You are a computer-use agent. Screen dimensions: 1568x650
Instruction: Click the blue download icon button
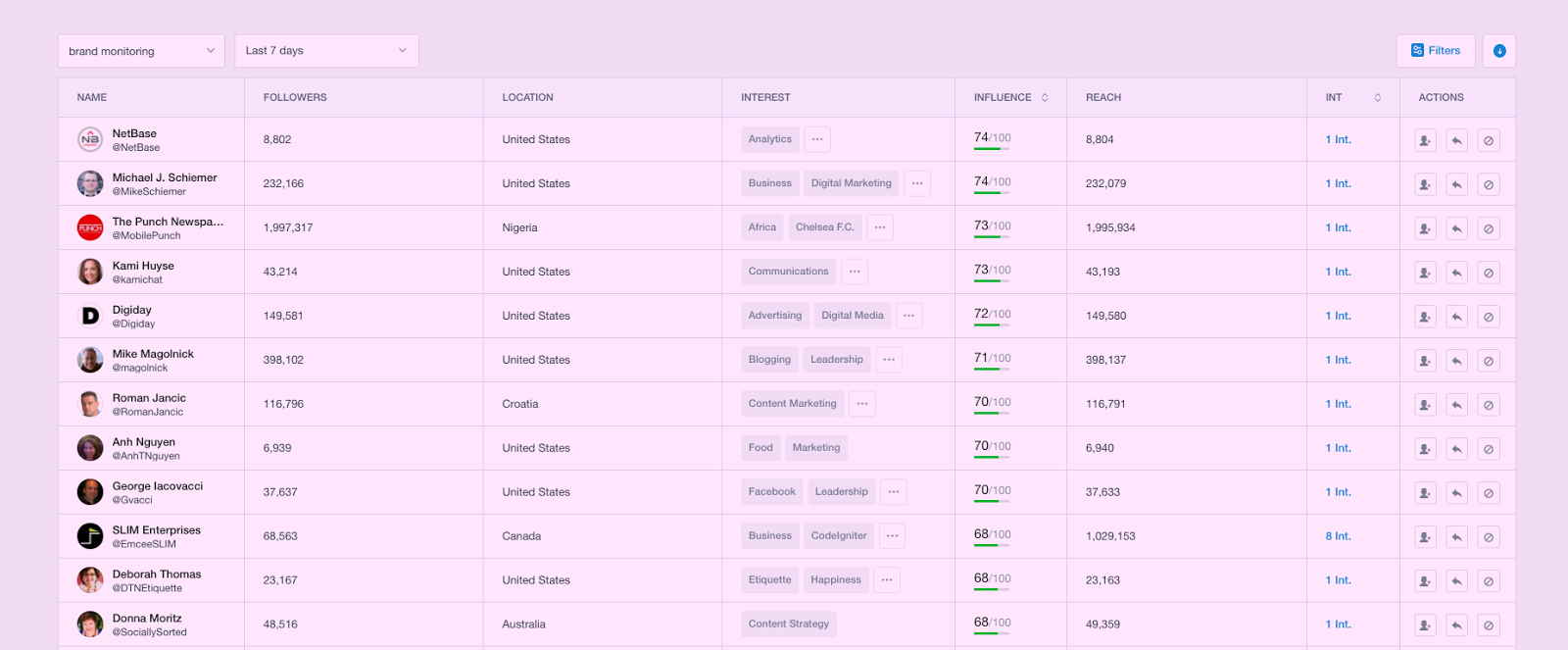pyautogui.click(x=1499, y=51)
